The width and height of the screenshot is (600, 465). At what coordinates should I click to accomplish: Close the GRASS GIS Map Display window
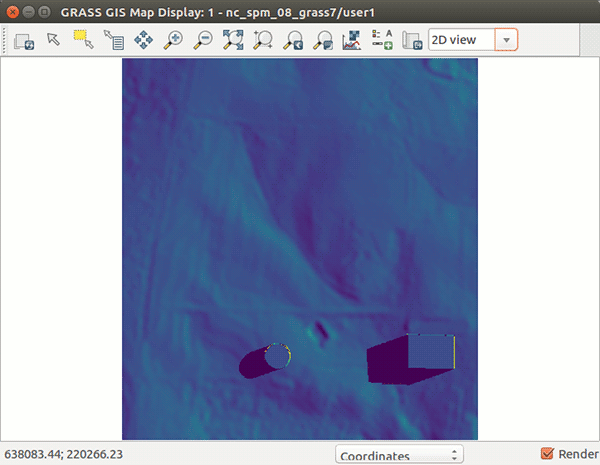coord(13,10)
